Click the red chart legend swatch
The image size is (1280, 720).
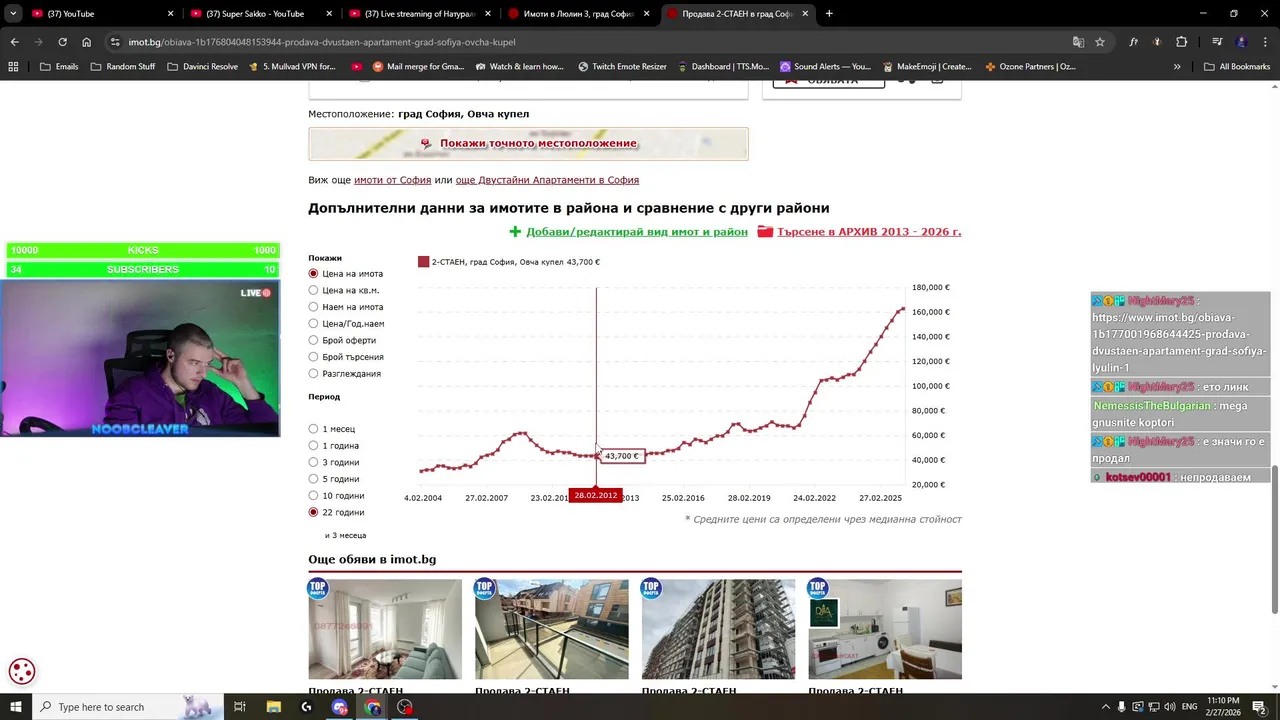[424, 262]
